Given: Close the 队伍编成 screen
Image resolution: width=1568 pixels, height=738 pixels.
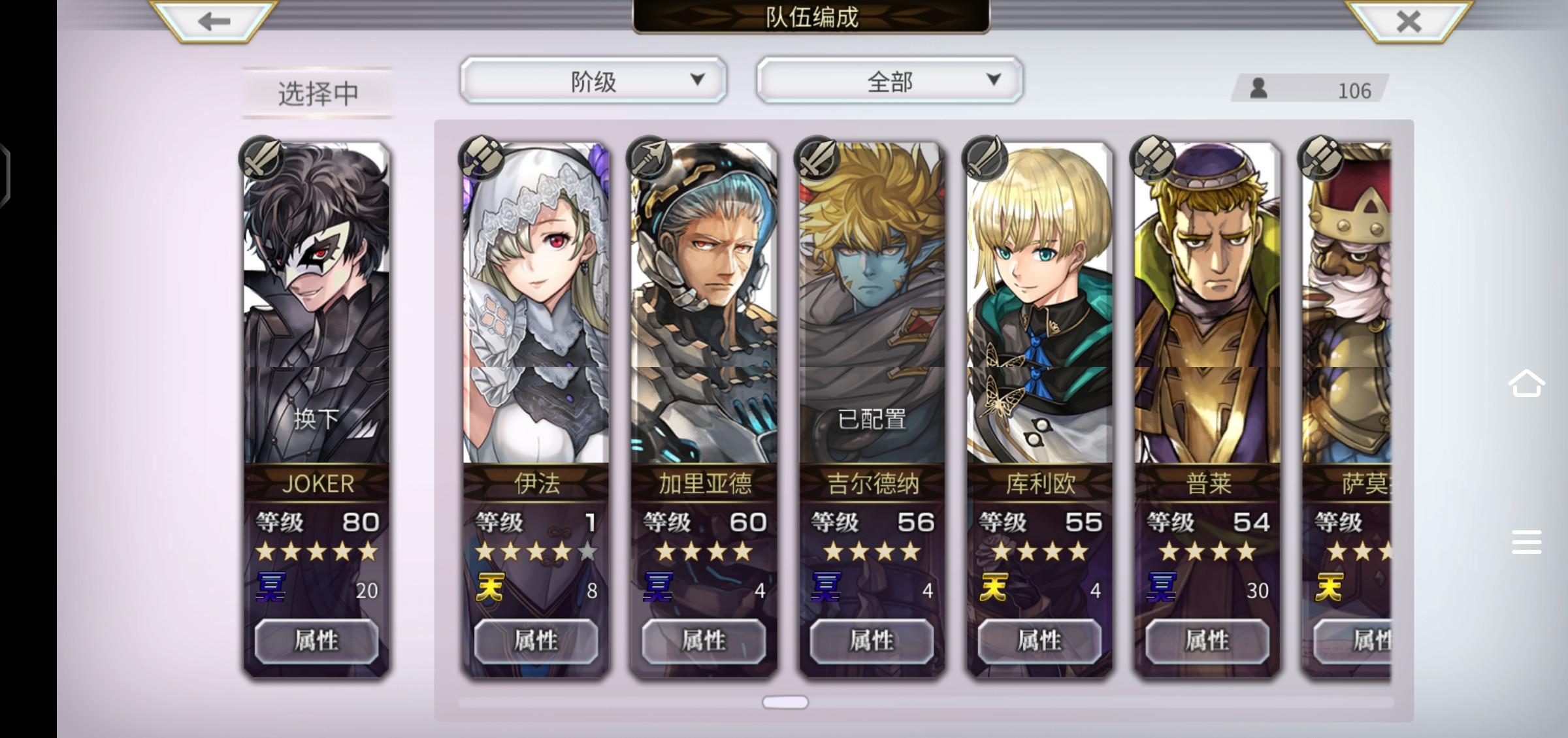Looking at the screenshot, I should pos(1409,22).
